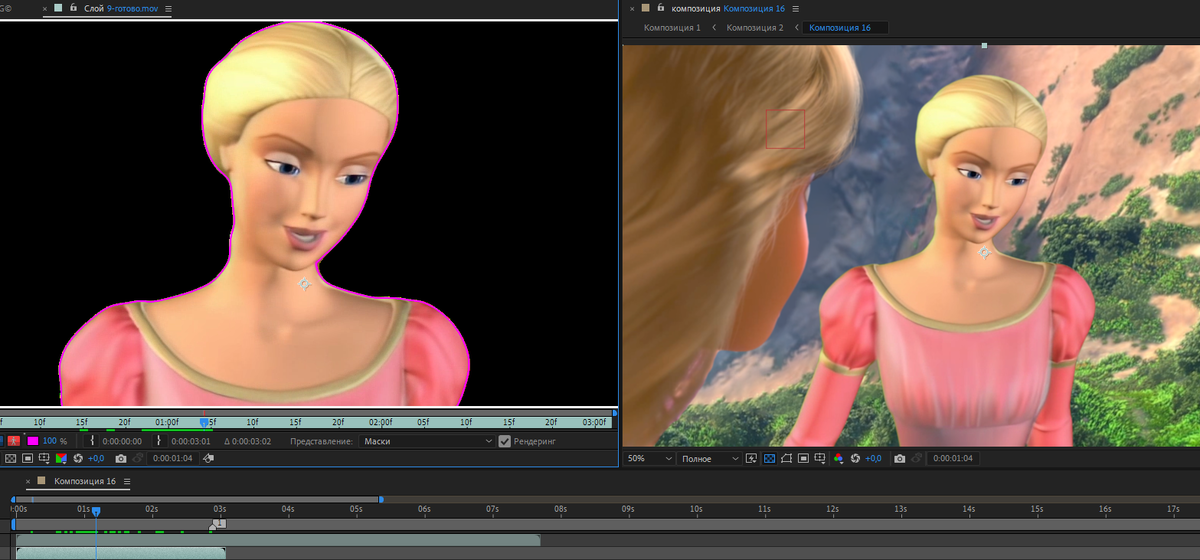This screenshot has width=1200, height=560.
Task: Click the blue playhead in the layer panel ruler
Action: point(204,422)
